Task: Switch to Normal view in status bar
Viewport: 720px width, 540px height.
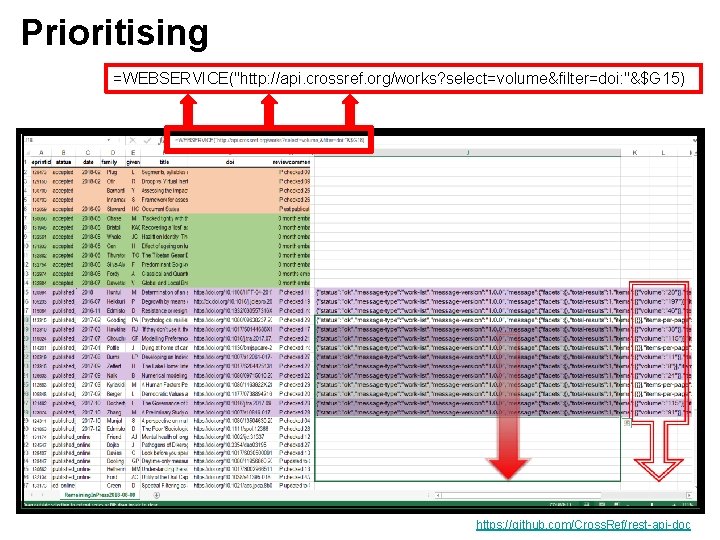Action: point(586,504)
